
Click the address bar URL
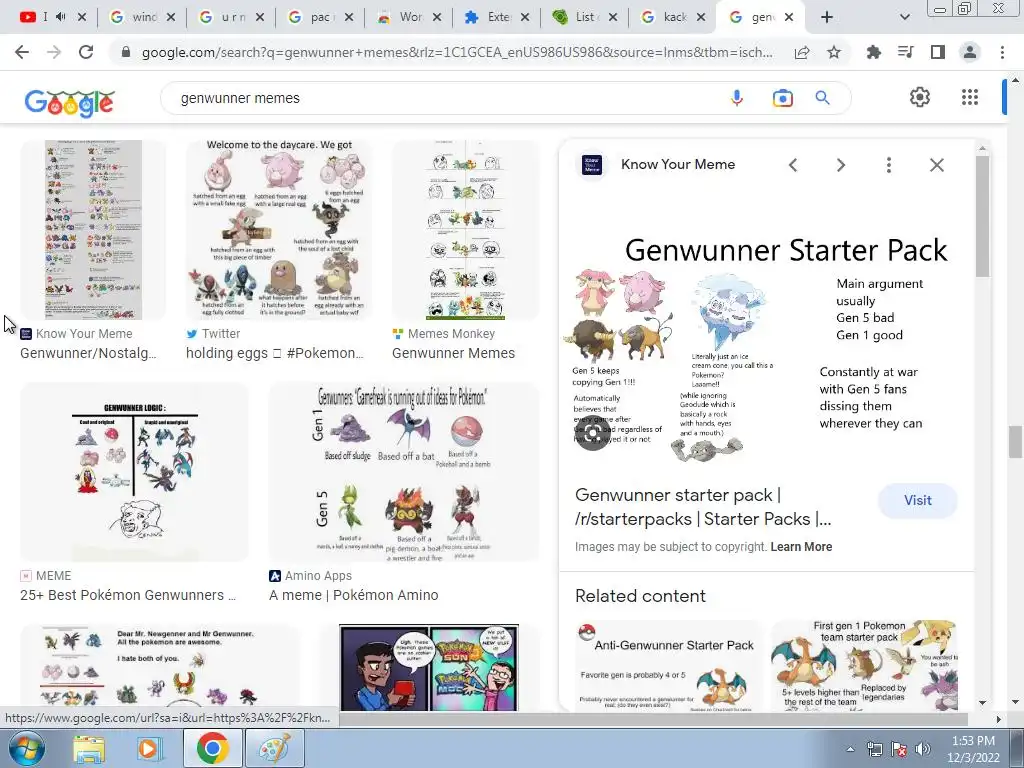(457, 52)
